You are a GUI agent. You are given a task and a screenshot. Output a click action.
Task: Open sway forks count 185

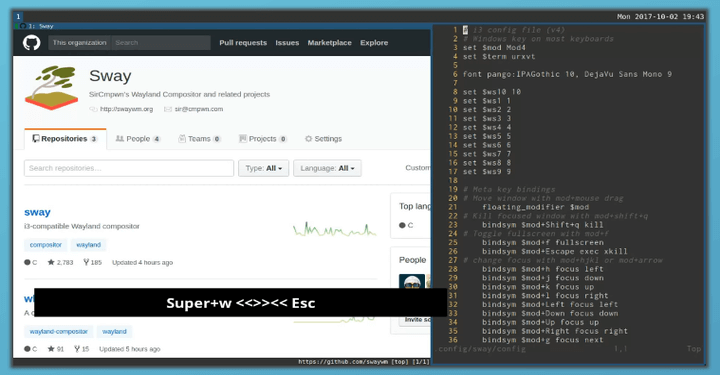tap(92, 263)
